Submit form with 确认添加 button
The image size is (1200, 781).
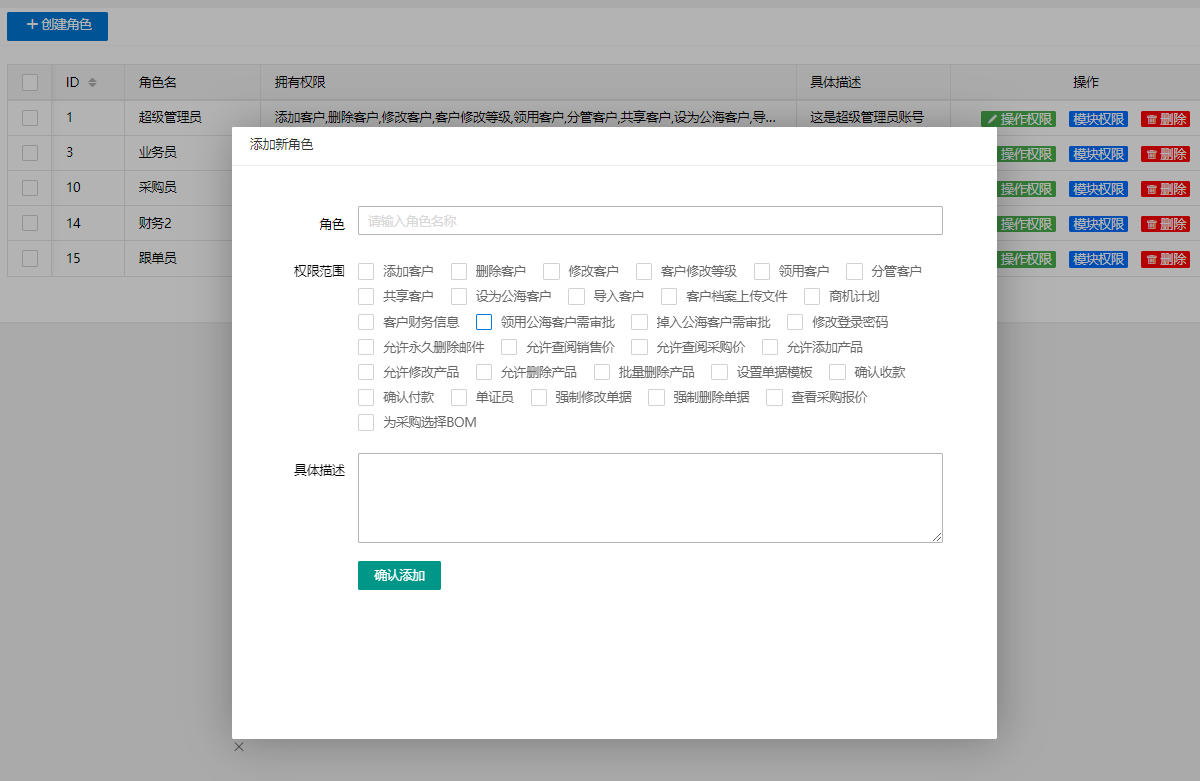tap(399, 576)
